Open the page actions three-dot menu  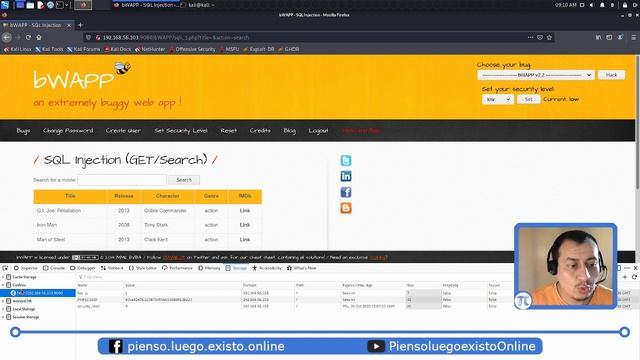(x=530, y=37)
